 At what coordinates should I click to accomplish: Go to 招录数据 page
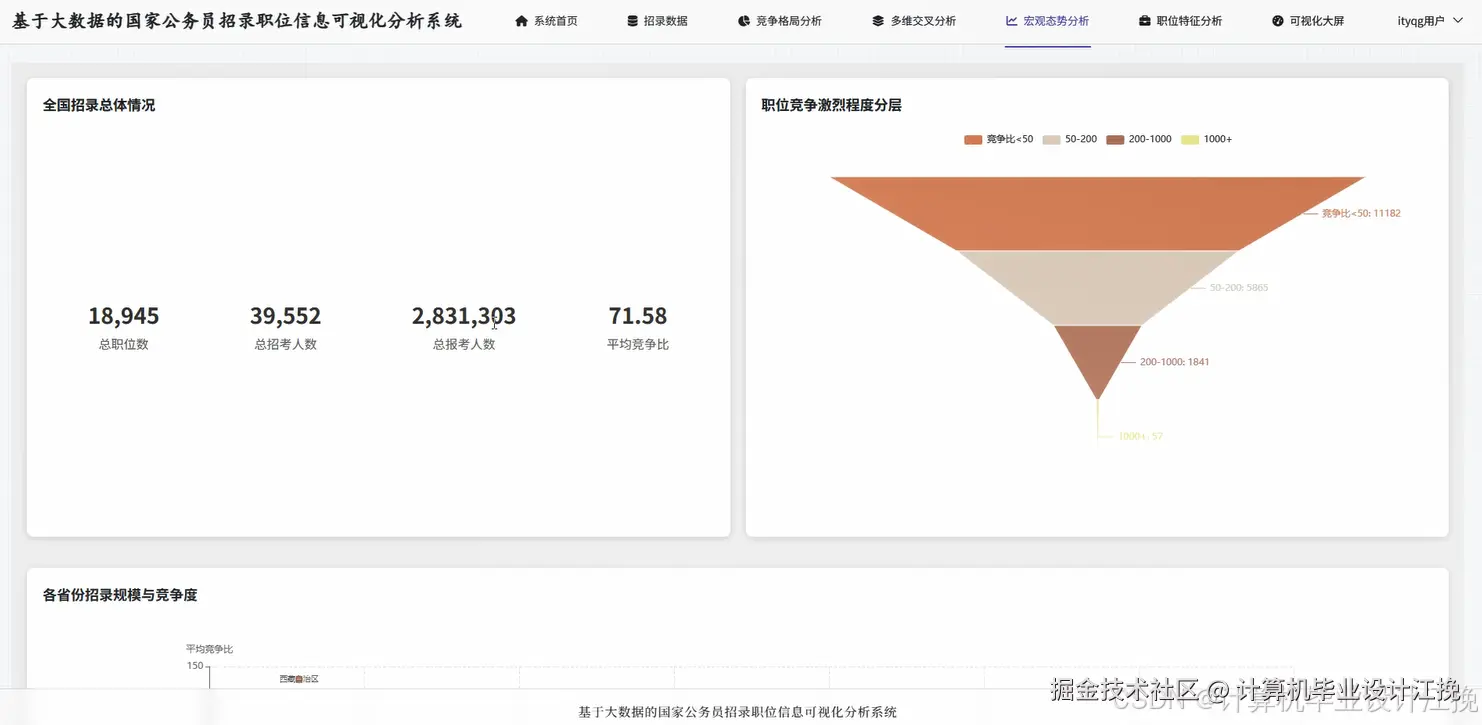(657, 21)
